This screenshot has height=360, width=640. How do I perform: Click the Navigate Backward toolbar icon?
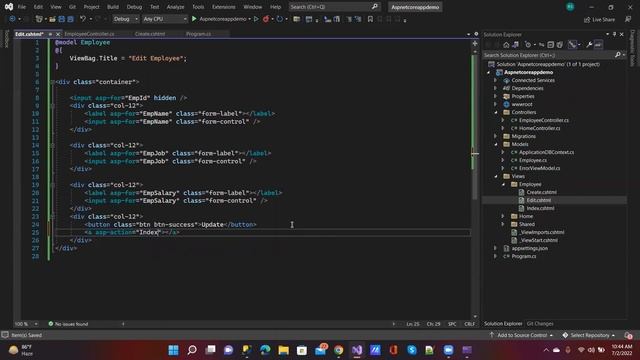(12, 19)
